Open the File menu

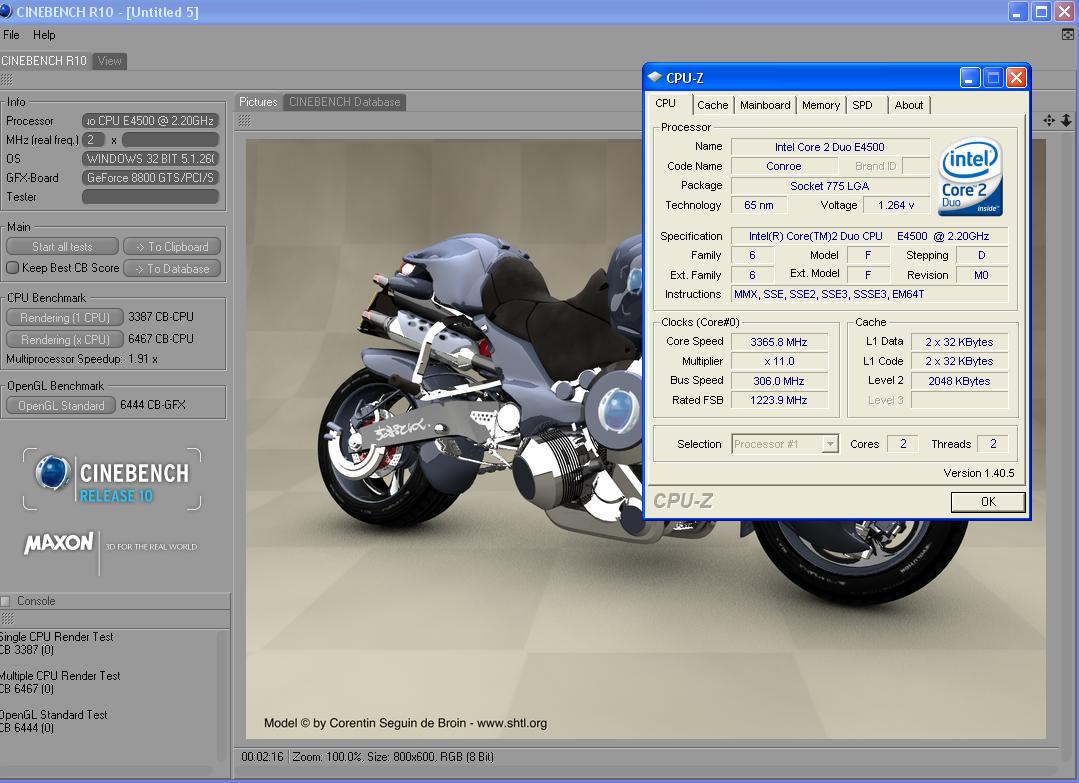[11, 34]
